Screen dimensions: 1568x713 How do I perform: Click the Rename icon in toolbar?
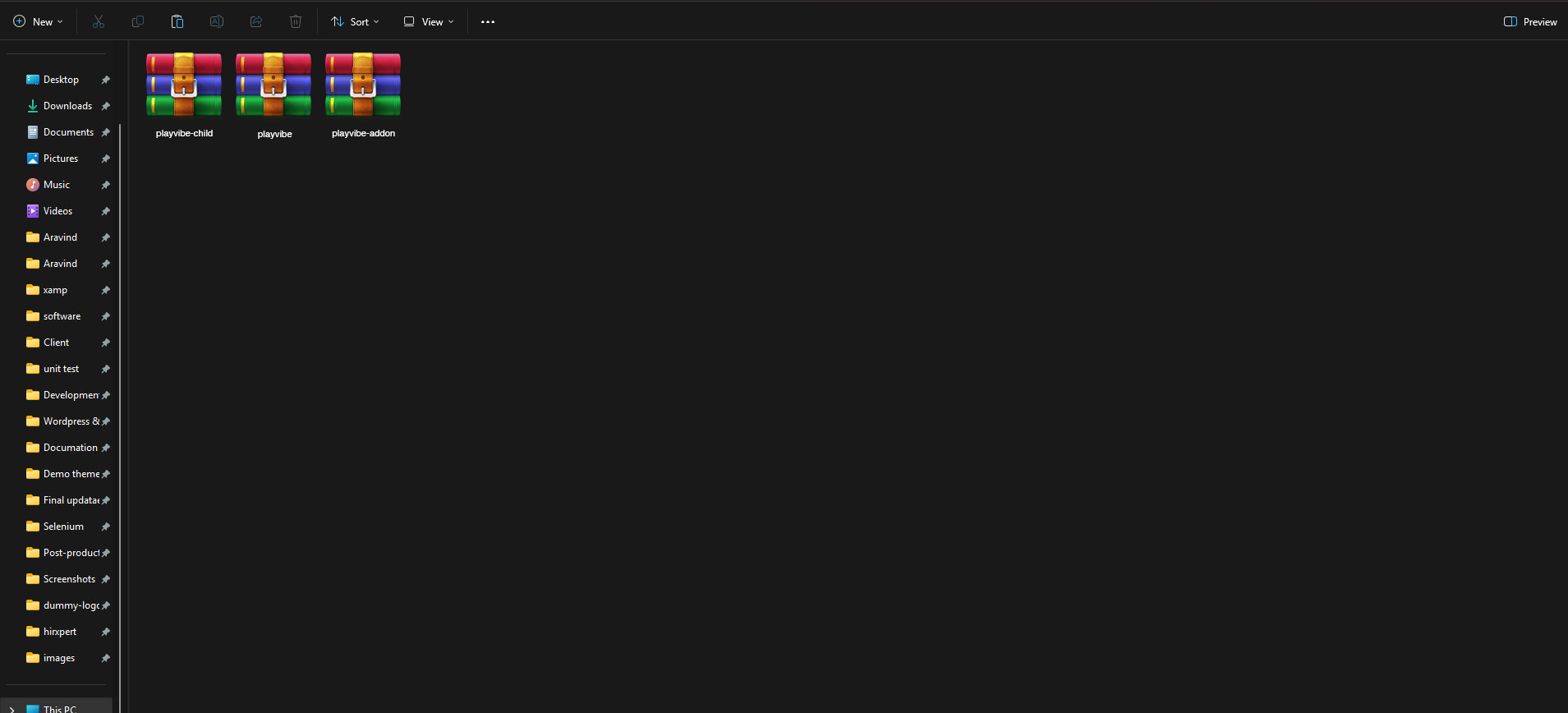(217, 22)
